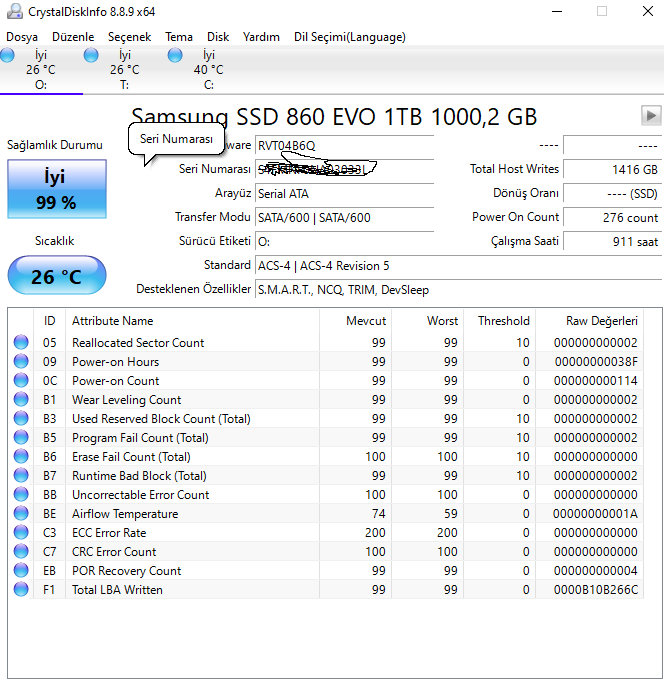
Task: Click raw value 0000B10B266C
Action: [596, 590]
